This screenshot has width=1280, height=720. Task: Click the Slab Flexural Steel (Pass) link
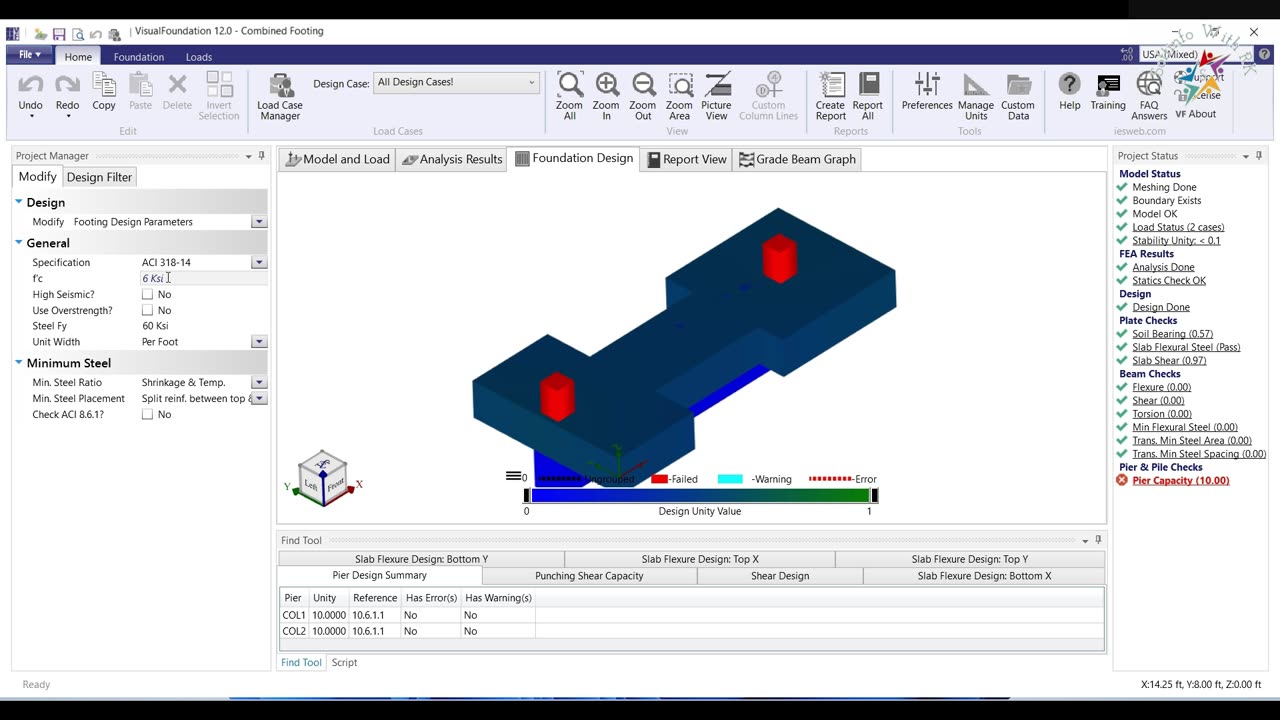(x=1186, y=347)
